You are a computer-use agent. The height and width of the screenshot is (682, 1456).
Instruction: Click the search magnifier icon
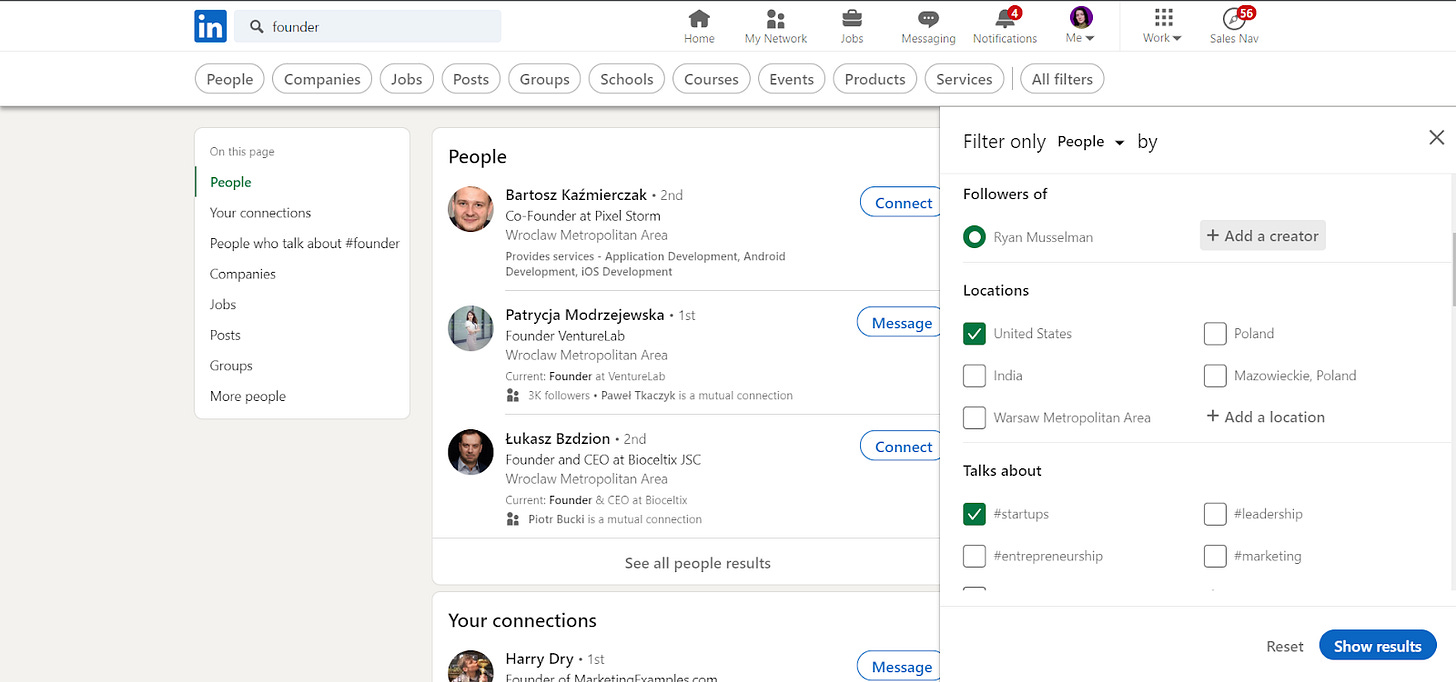pyautogui.click(x=257, y=27)
